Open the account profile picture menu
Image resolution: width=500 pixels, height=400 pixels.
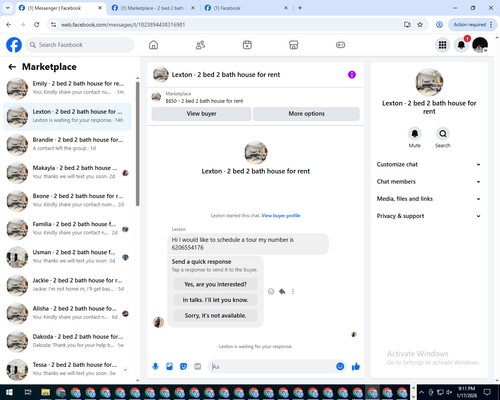click(480, 45)
